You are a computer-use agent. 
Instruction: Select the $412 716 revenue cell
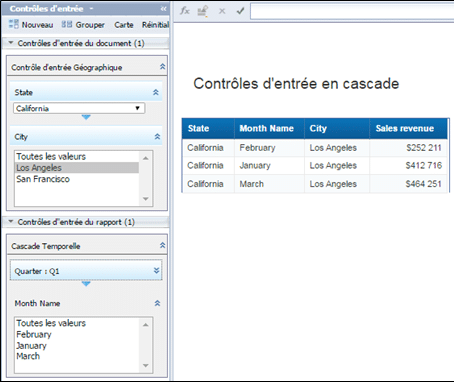click(x=408, y=165)
